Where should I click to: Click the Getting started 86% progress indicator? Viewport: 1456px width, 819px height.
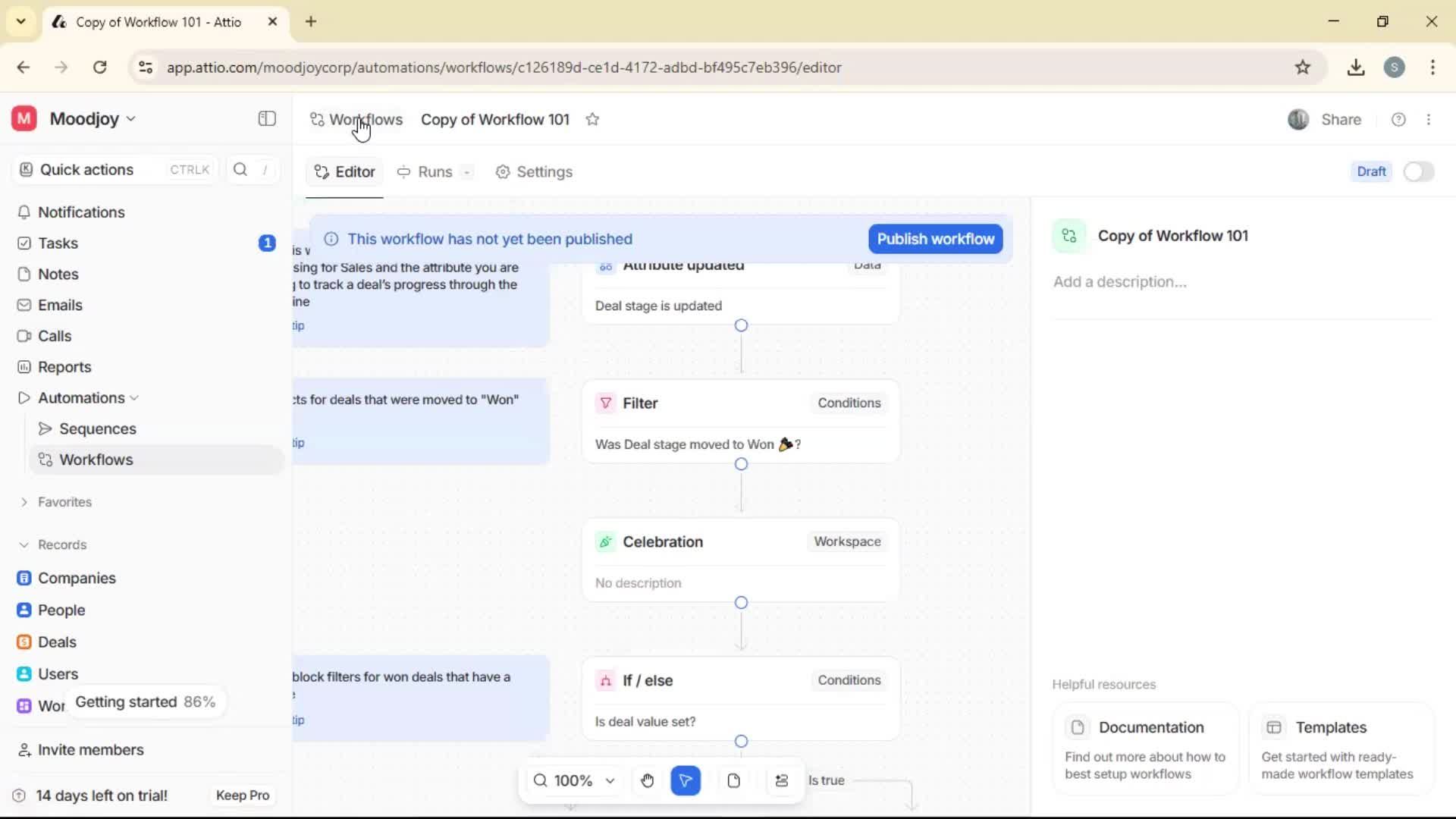(146, 701)
